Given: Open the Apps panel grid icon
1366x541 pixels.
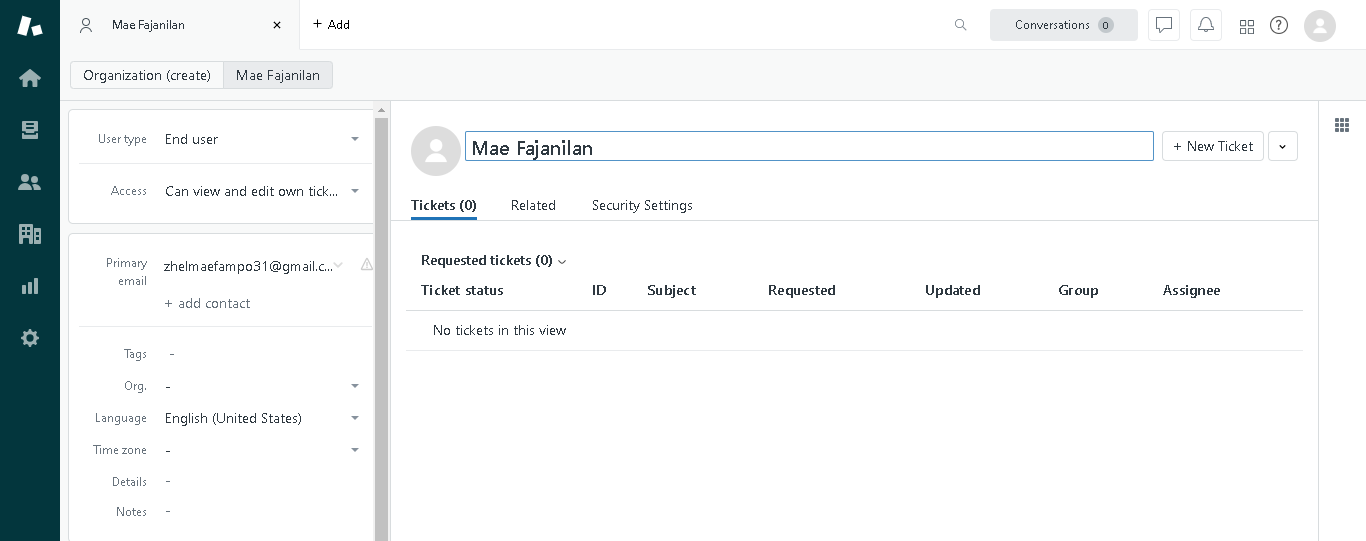Looking at the screenshot, I should [1342, 125].
